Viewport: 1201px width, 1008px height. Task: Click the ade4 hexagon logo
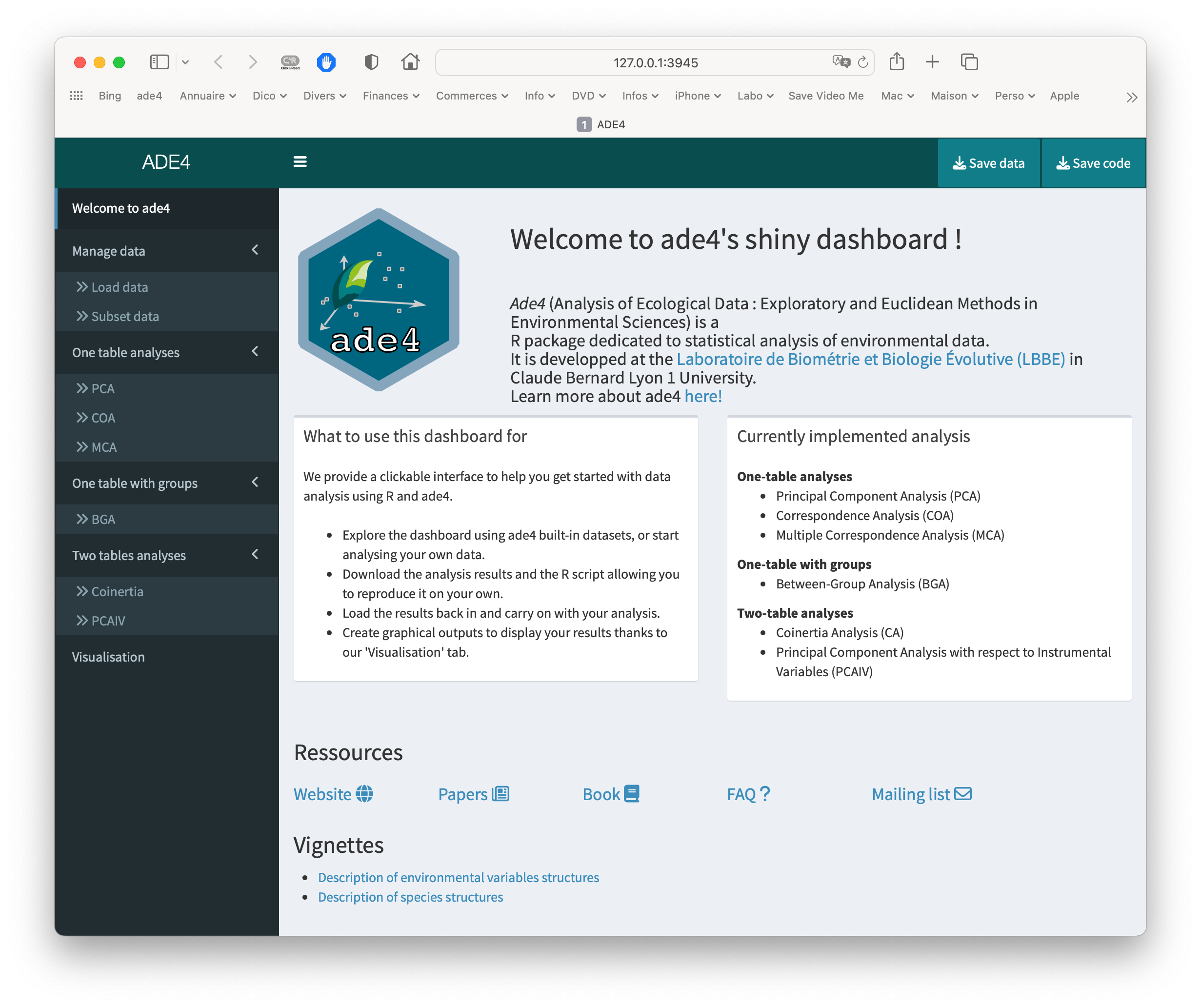(378, 300)
